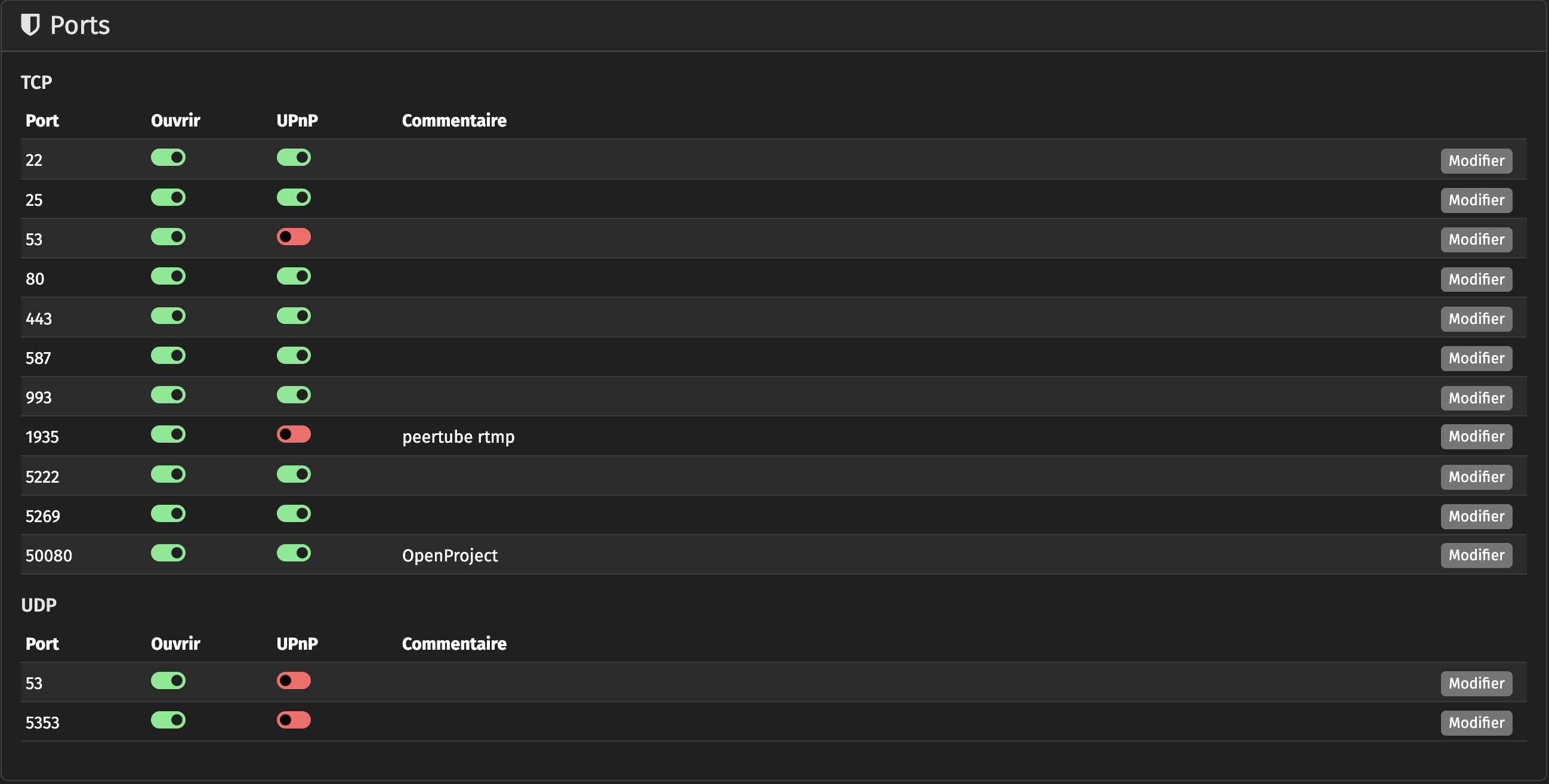The width and height of the screenshot is (1549, 784).
Task: Toggle UPnP for TCP port 5222
Action: 294,474
